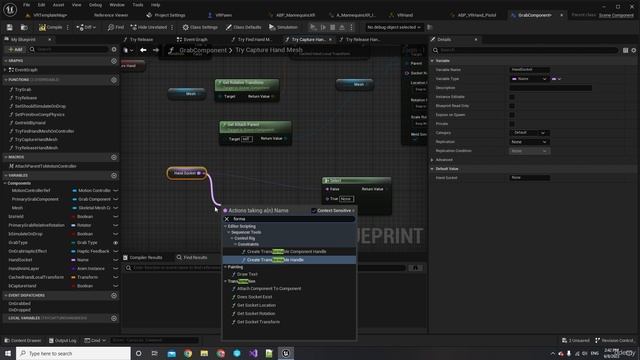Screen dimensions: 640x360
Task: Collapse the FUNCTIONS section
Action: pyautogui.click(x=5, y=80)
